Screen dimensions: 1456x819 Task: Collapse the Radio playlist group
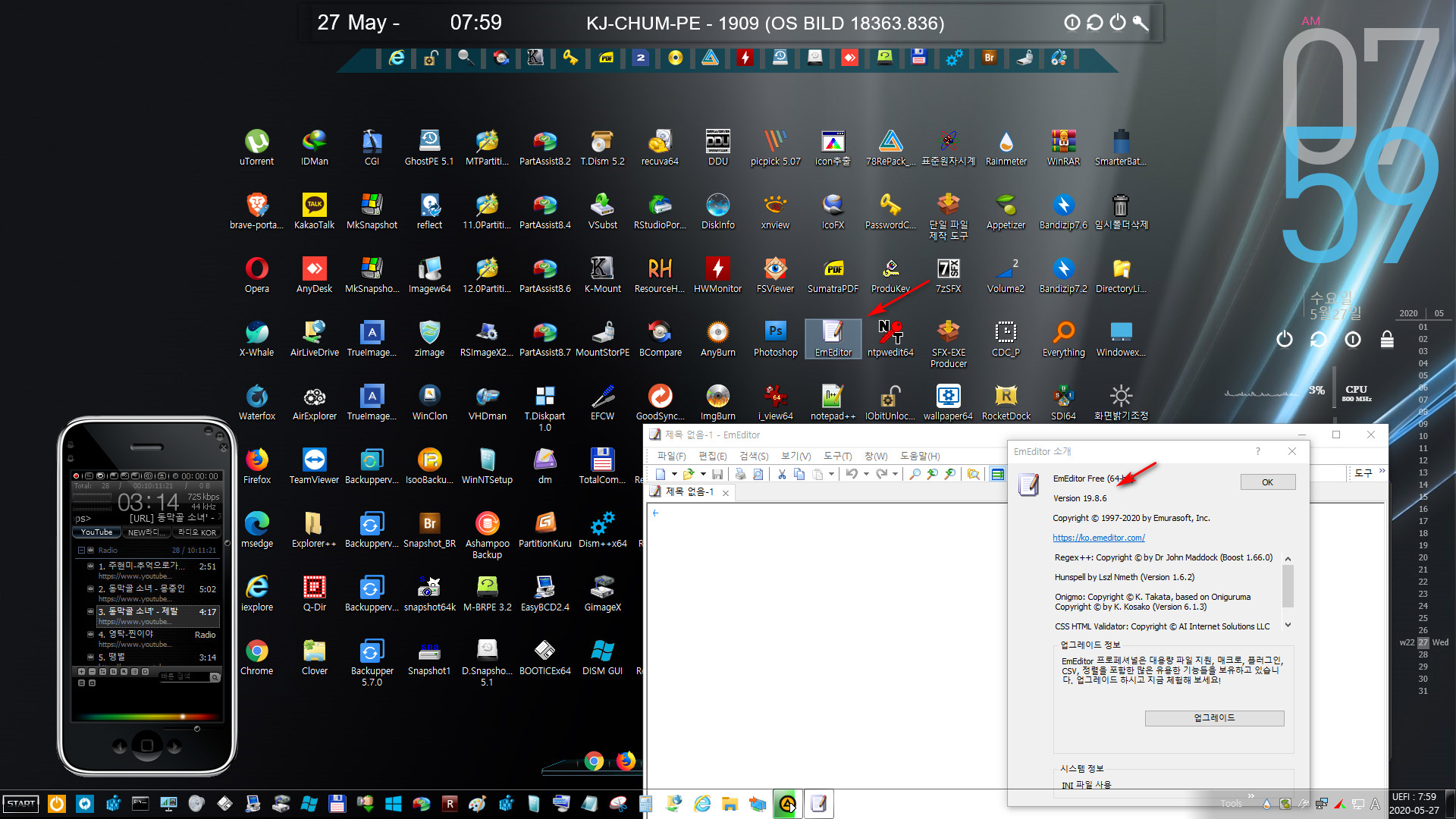tap(82, 551)
